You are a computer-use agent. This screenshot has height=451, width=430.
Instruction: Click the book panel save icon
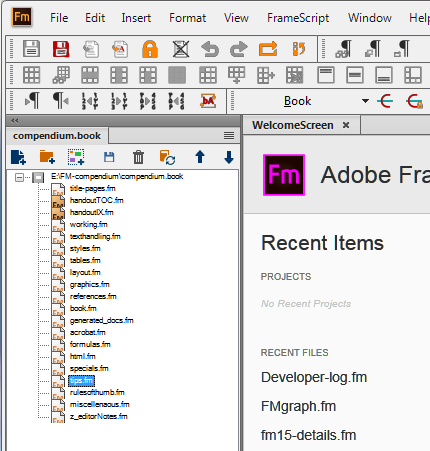point(109,157)
